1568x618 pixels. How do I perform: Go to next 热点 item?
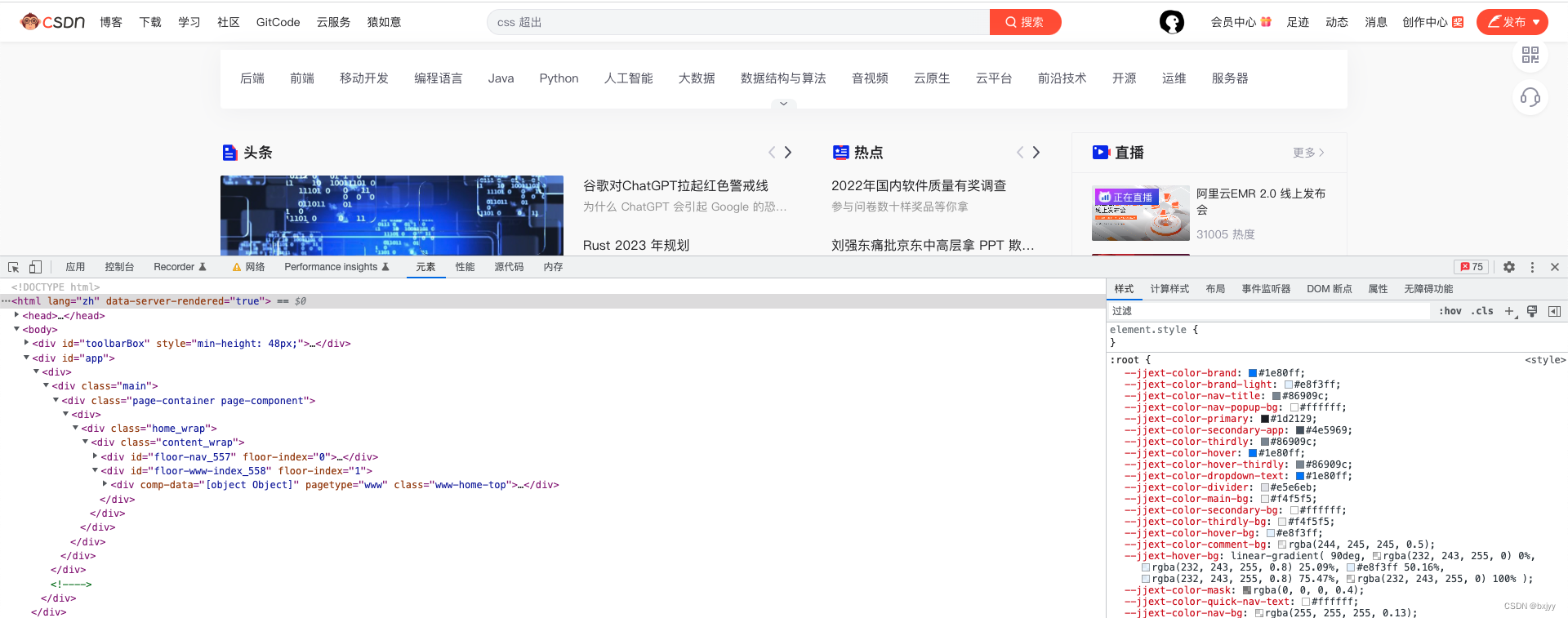click(x=1036, y=153)
